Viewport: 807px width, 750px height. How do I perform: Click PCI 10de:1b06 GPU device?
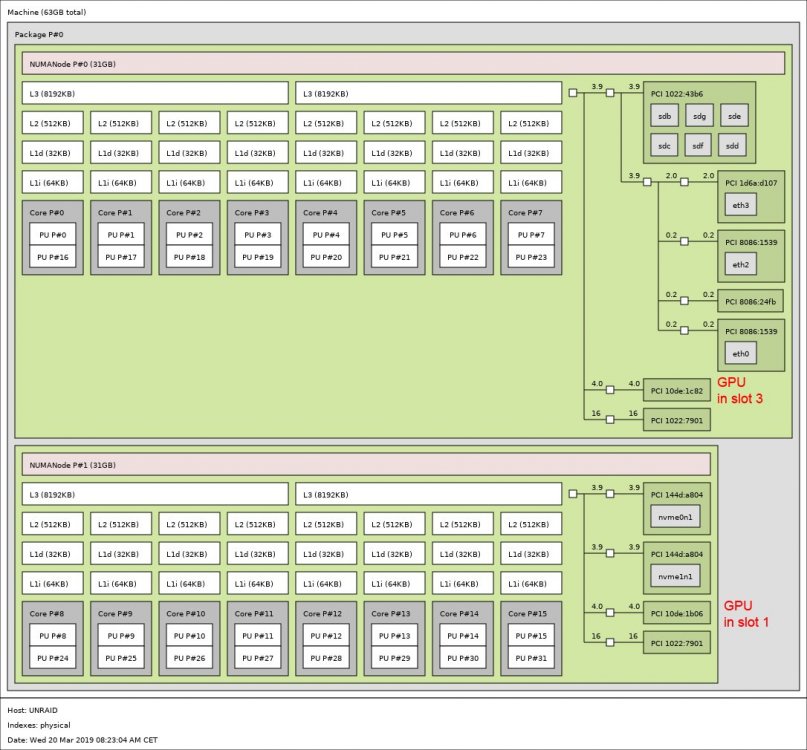coord(676,614)
